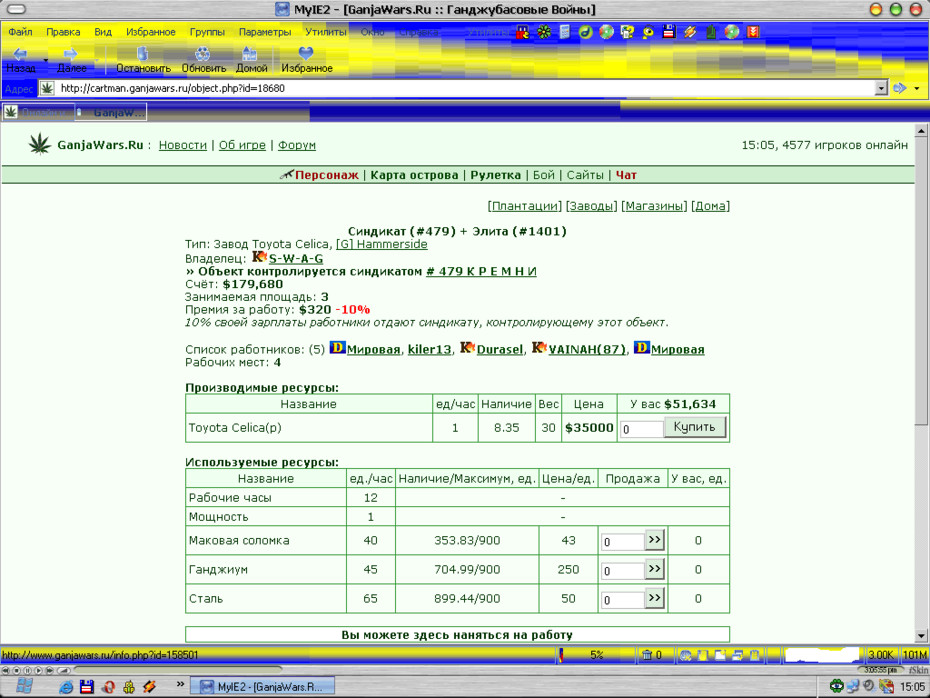Expand hidden quick launch items chevron
The image size is (930, 698).
click(x=180, y=684)
